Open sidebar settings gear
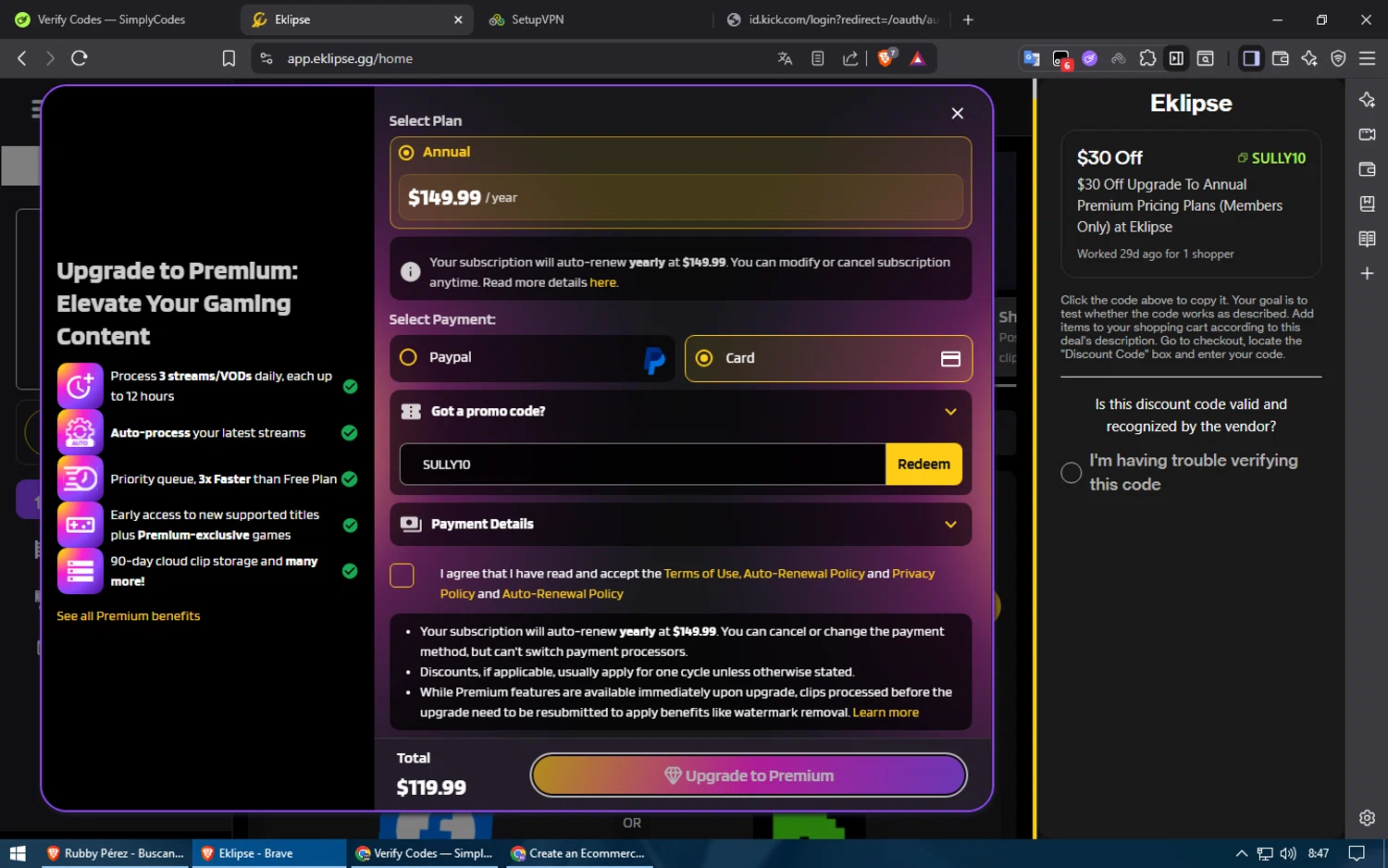This screenshot has height=868, width=1388. [x=1367, y=818]
